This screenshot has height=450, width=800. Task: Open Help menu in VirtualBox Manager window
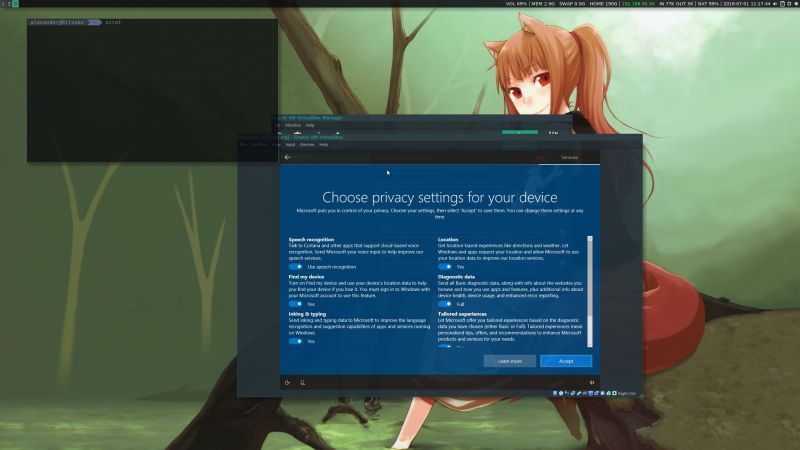pyautogui.click(x=310, y=125)
